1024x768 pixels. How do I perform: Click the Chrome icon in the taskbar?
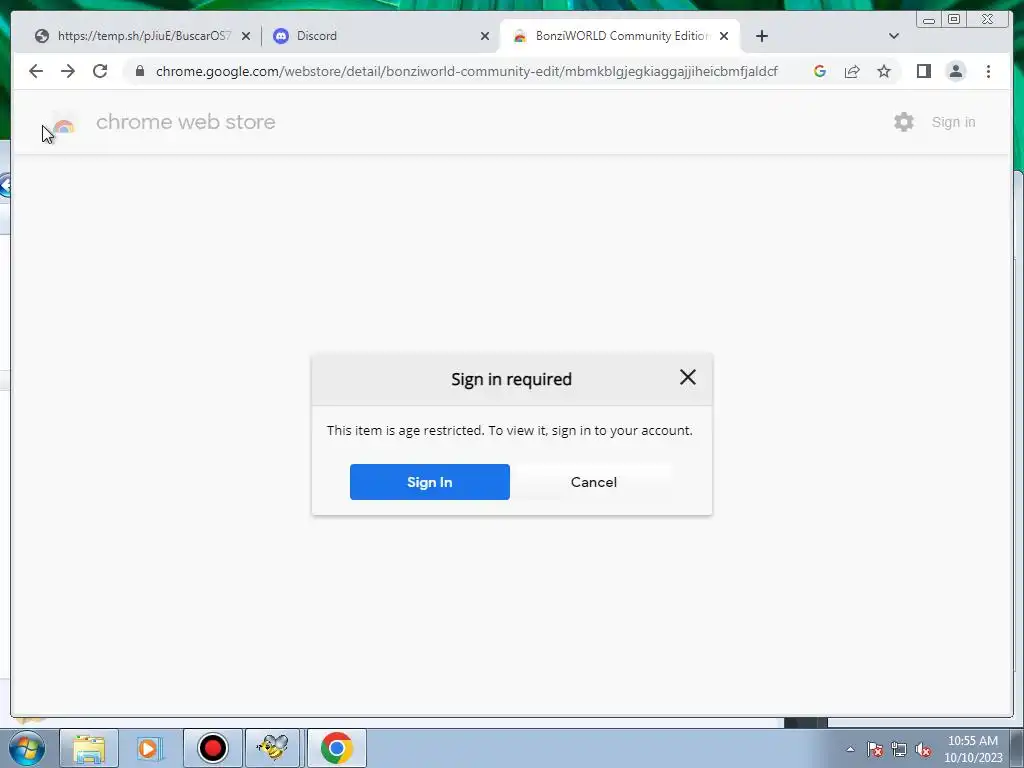[x=337, y=748]
